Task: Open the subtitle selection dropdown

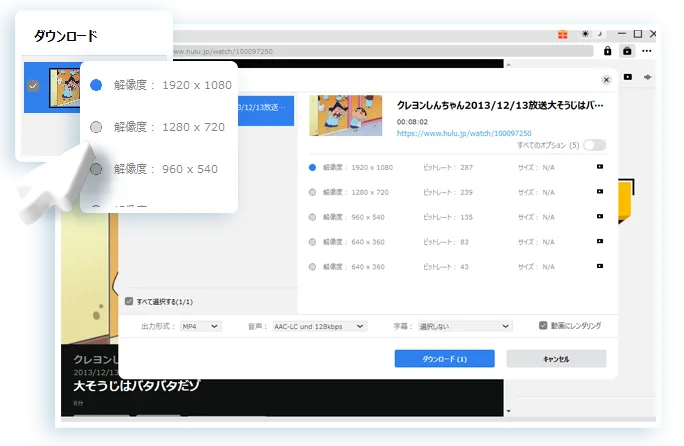Action: [465, 326]
